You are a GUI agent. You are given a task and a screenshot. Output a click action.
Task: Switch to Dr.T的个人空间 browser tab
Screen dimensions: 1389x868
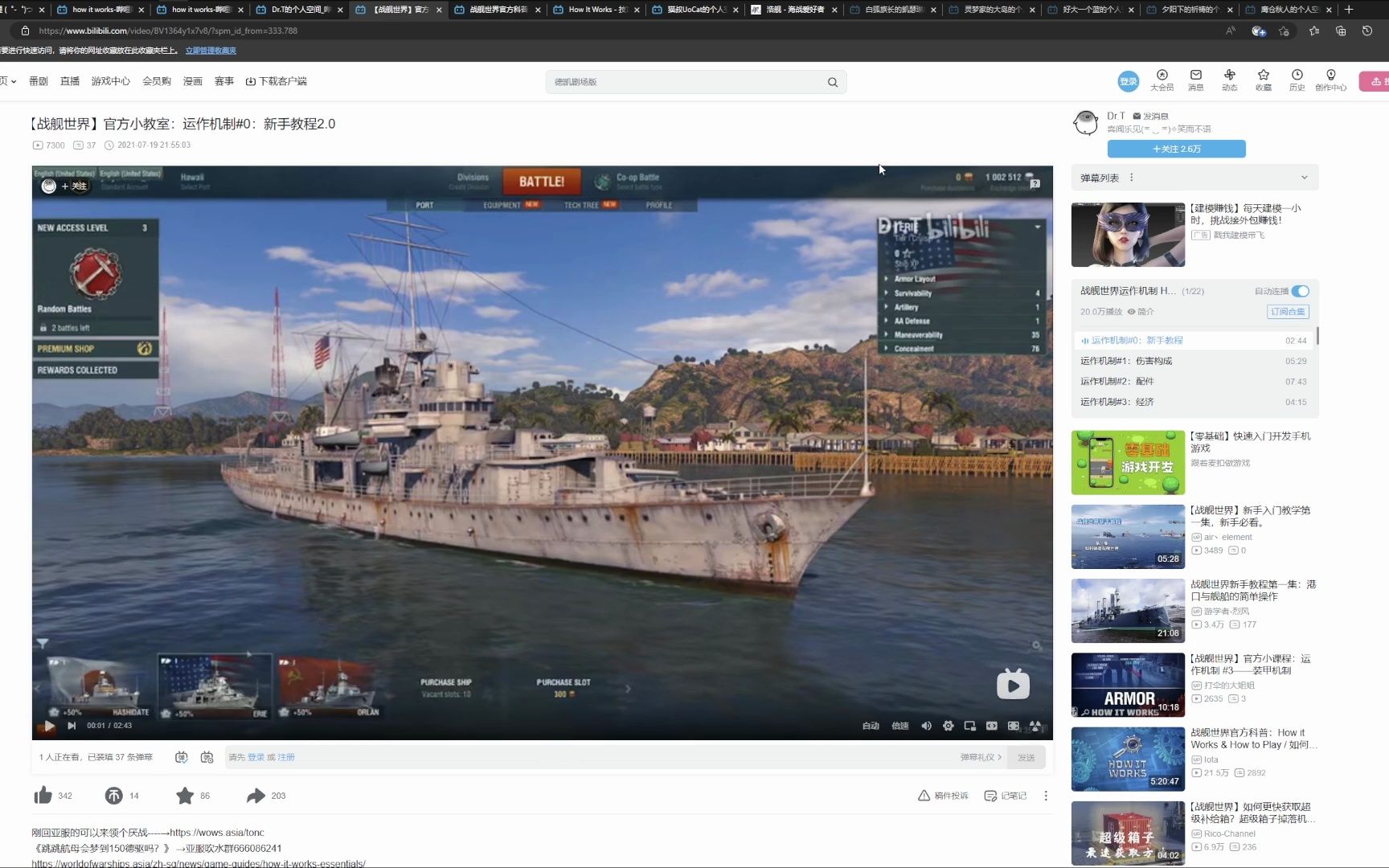[298, 10]
